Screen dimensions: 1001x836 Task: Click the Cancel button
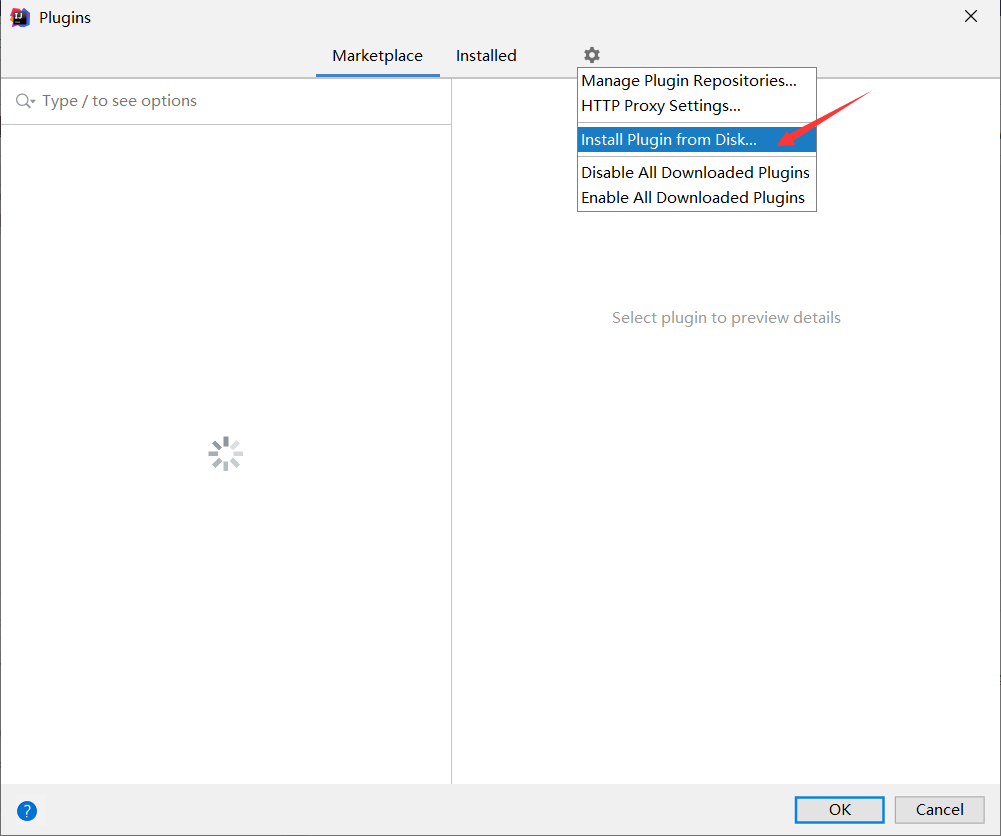coord(939,809)
